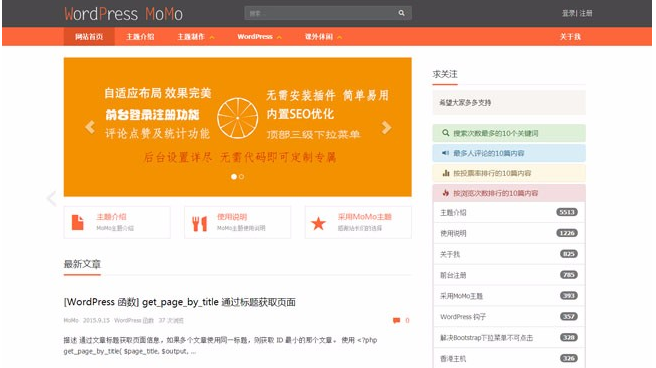Viewport: 656px width, 368px height.
Task: Open the 注册 link in the header
Action: pos(586,13)
